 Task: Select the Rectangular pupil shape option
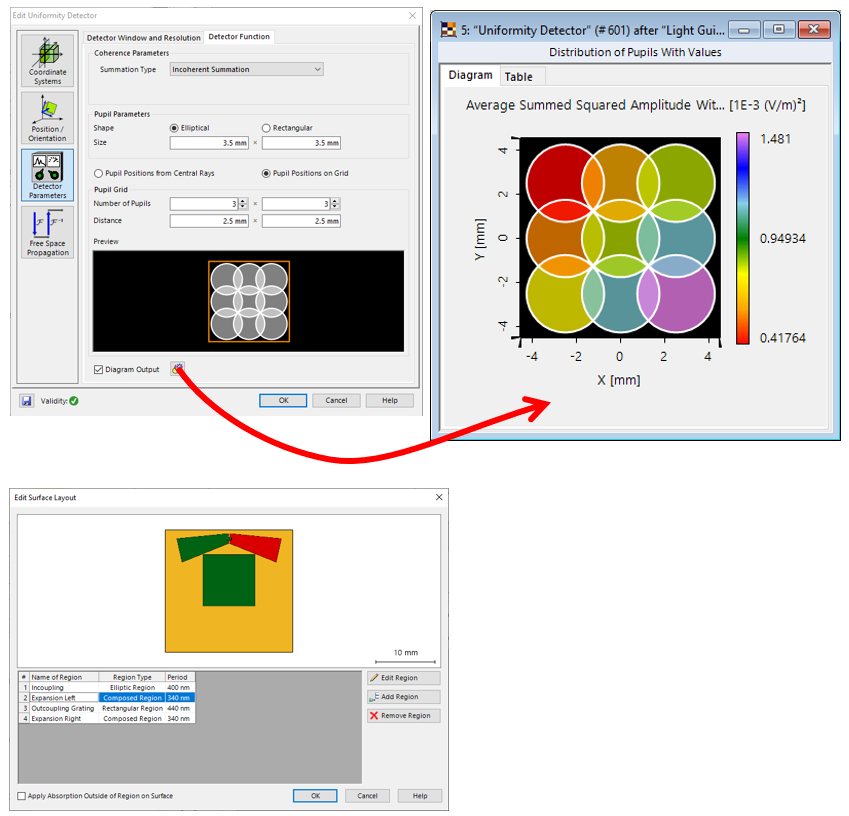[x=266, y=128]
